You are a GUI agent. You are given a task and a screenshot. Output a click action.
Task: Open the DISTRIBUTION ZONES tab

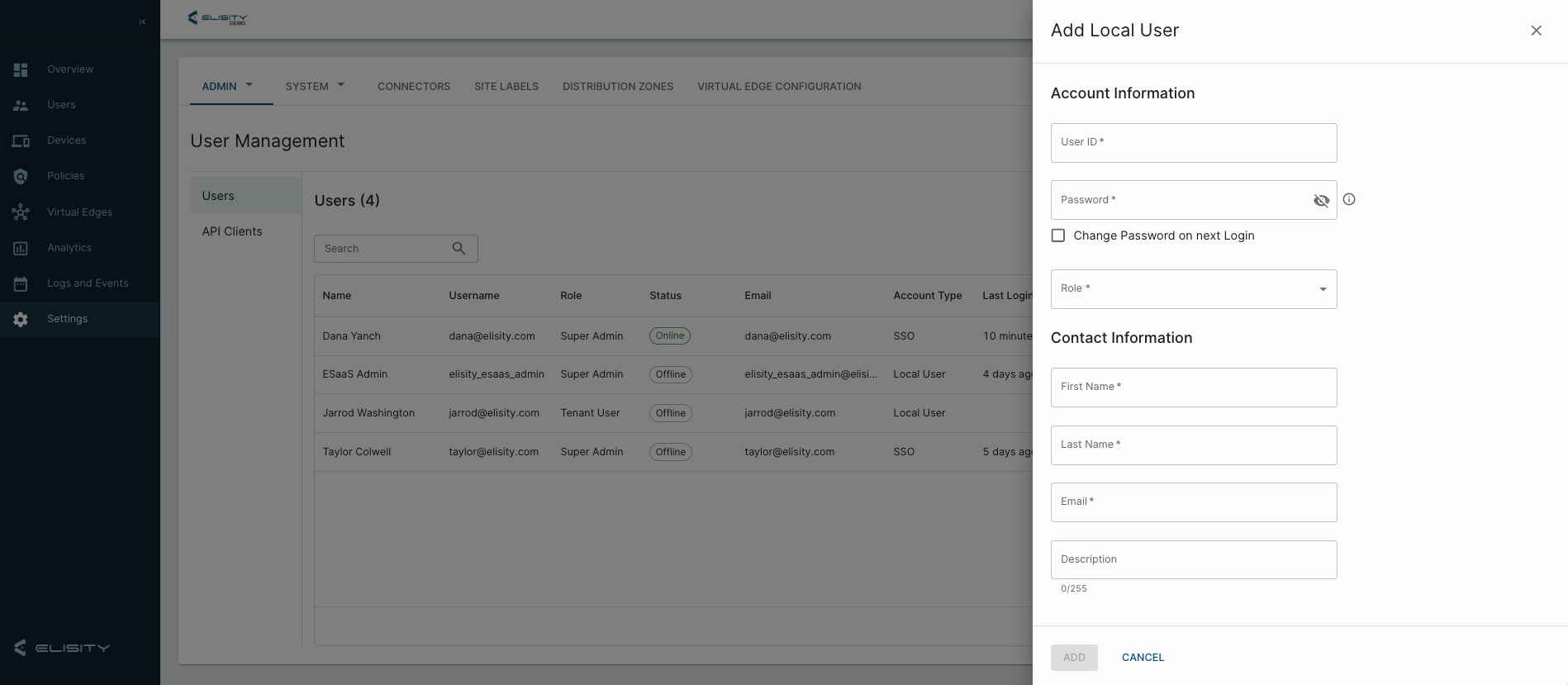(x=617, y=87)
